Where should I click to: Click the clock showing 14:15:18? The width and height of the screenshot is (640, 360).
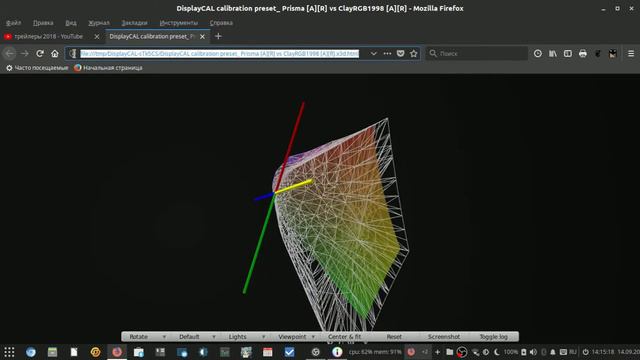point(603,352)
